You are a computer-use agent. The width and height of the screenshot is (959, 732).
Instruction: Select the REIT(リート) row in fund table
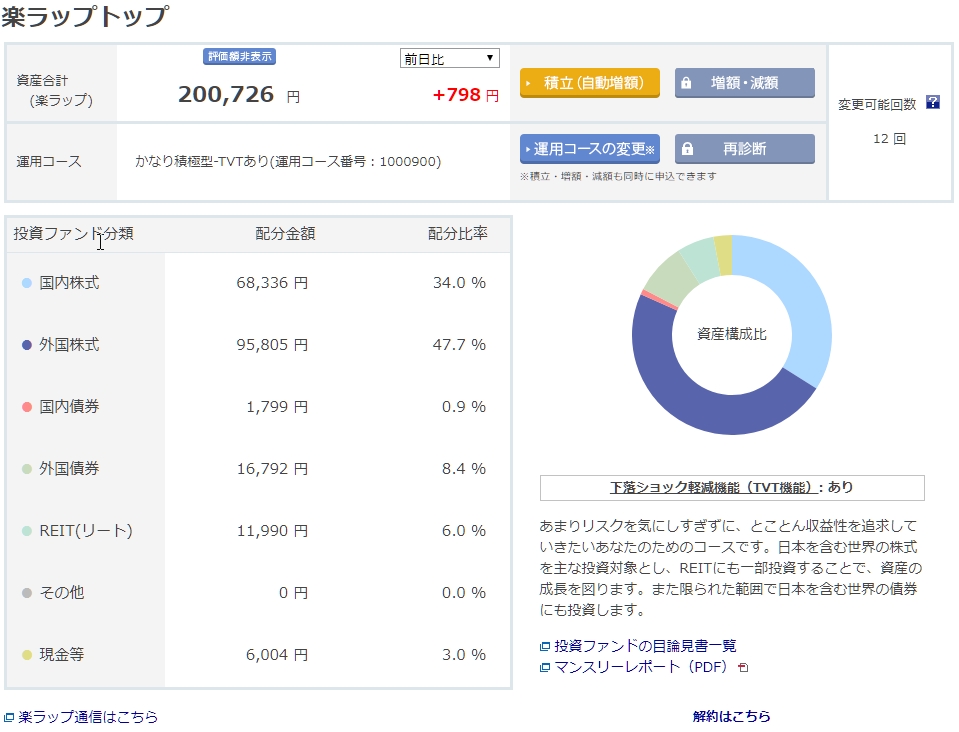point(258,531)
